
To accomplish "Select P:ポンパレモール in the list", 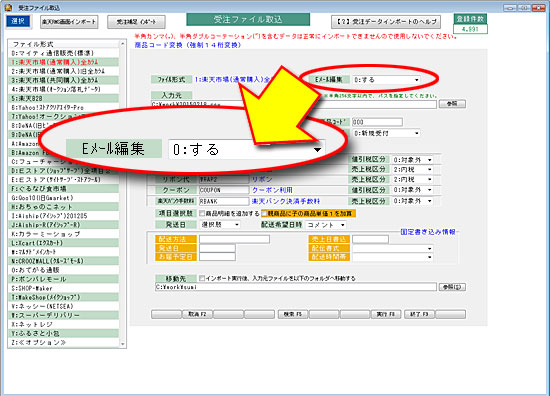I will pyautogui.click(x=63, y=279).
